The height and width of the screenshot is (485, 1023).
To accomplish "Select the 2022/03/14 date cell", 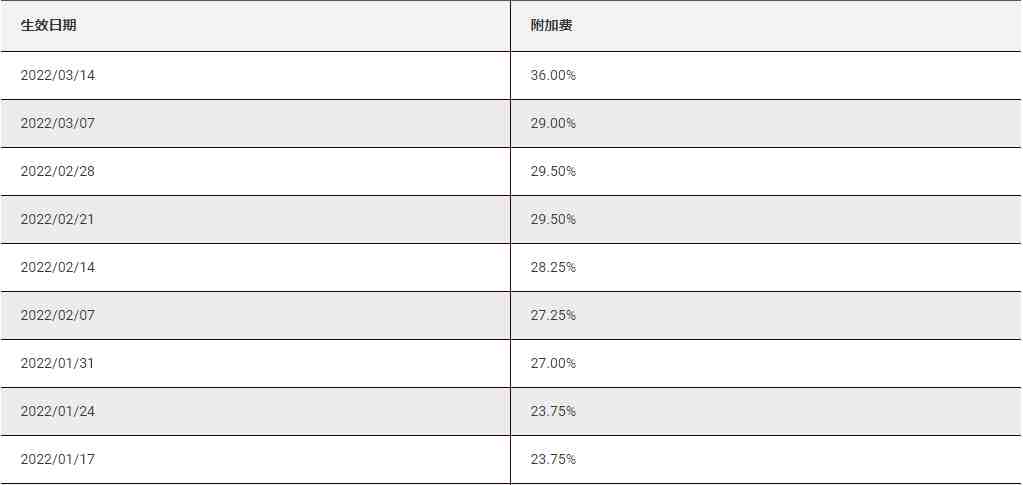I will coord(255,76).
